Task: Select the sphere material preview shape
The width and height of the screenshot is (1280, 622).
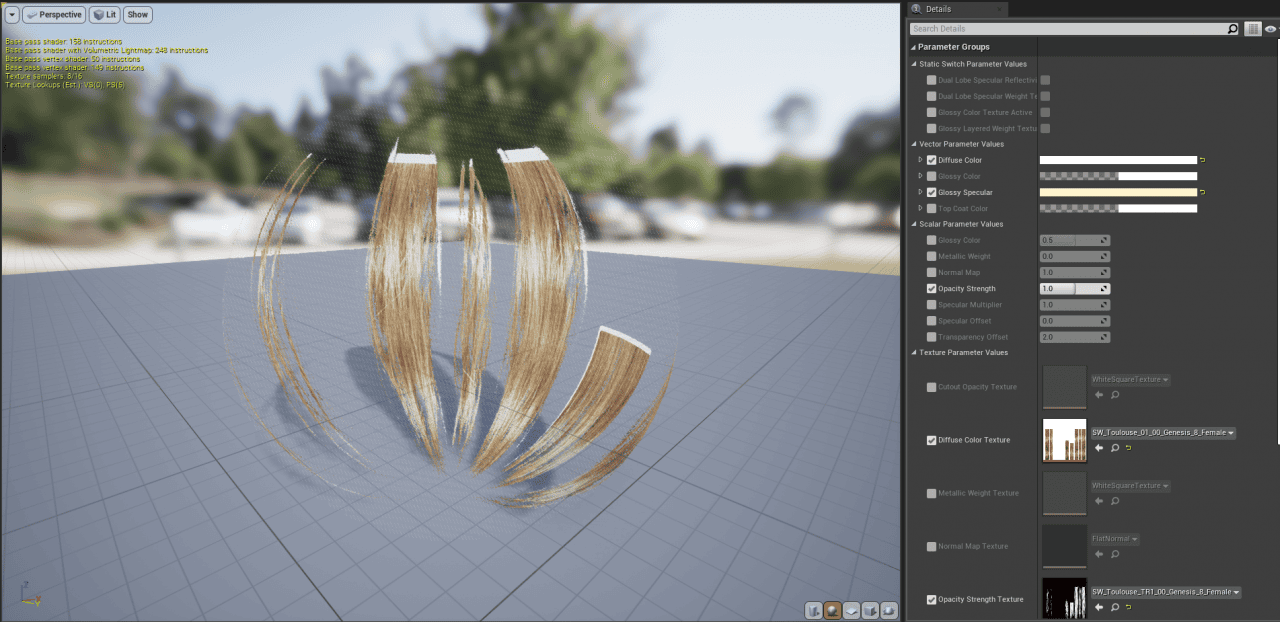Action: pos(833,610)
